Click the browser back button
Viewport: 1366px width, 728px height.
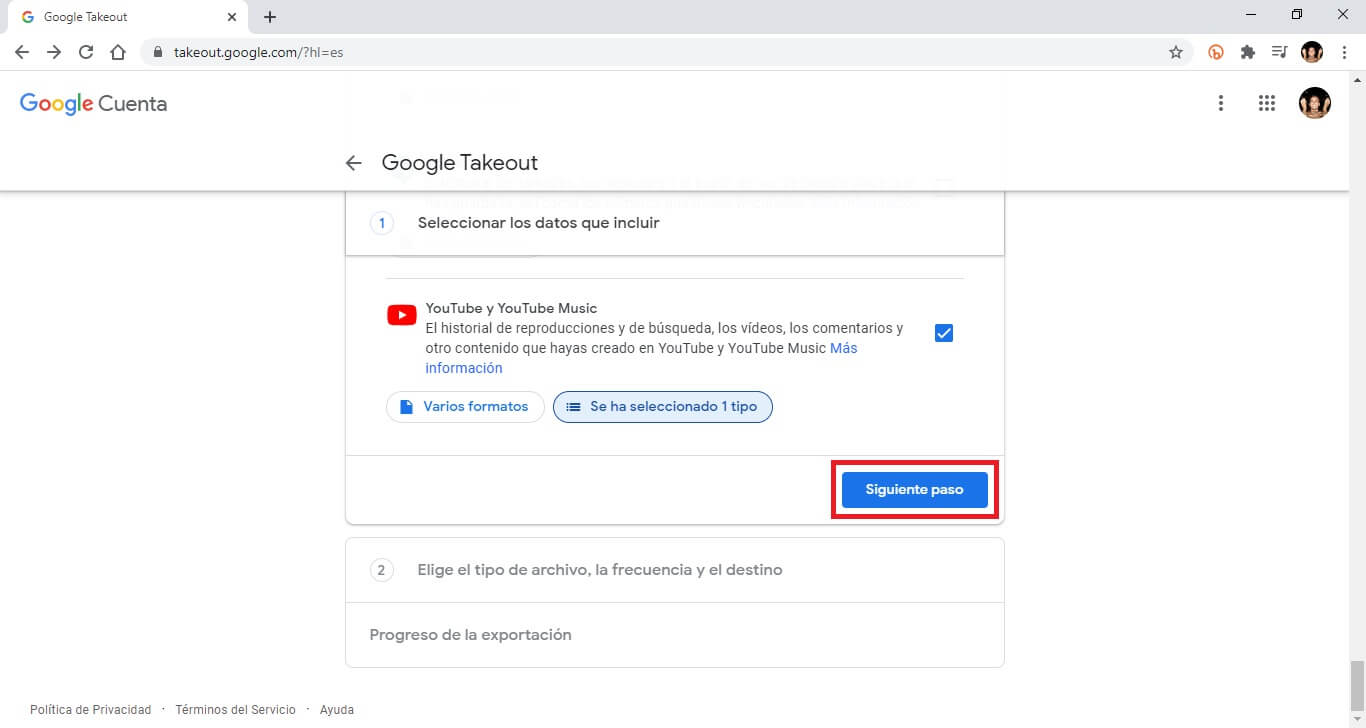coord(22,52)
